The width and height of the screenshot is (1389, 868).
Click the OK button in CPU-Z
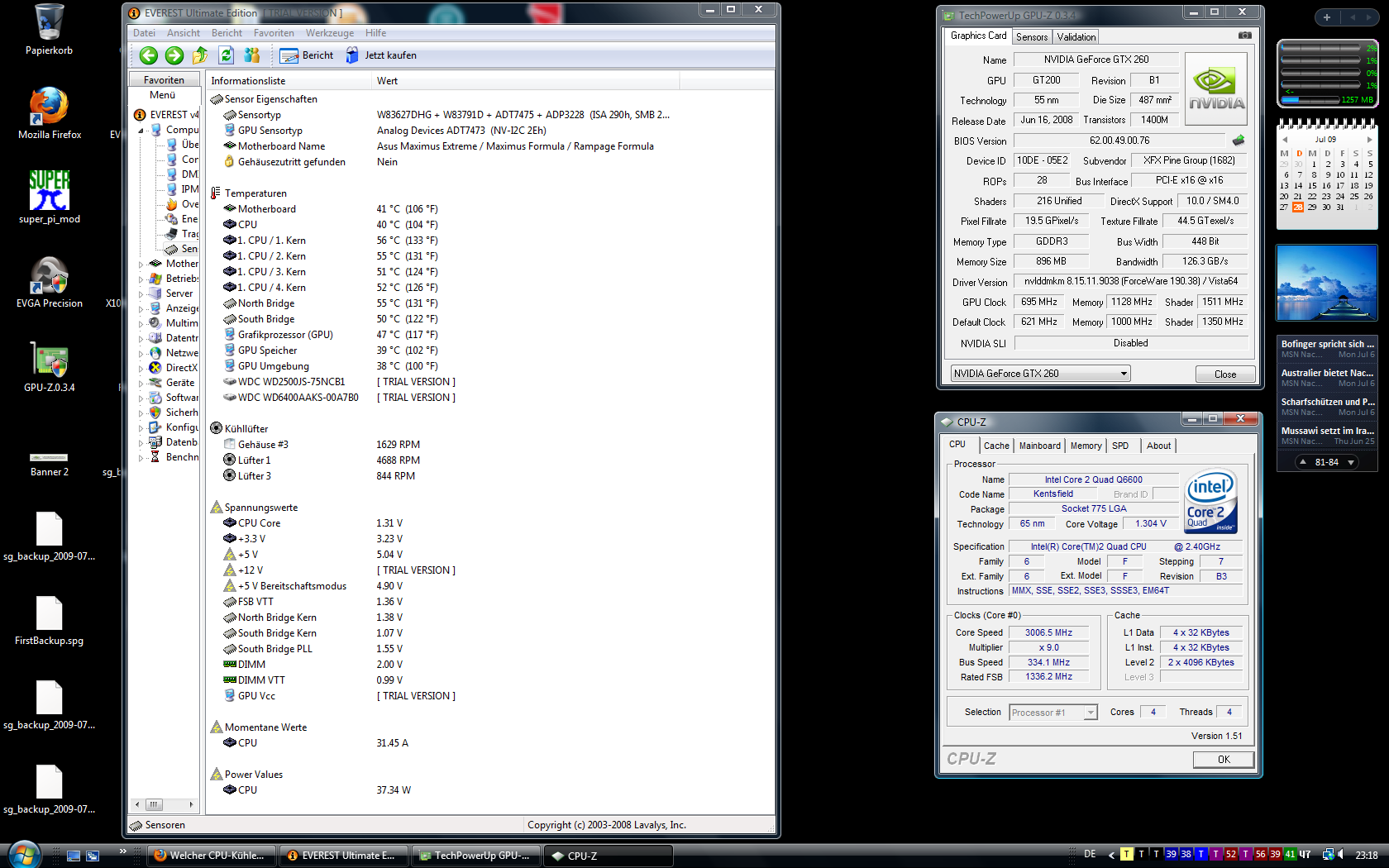pos(1224,760)
